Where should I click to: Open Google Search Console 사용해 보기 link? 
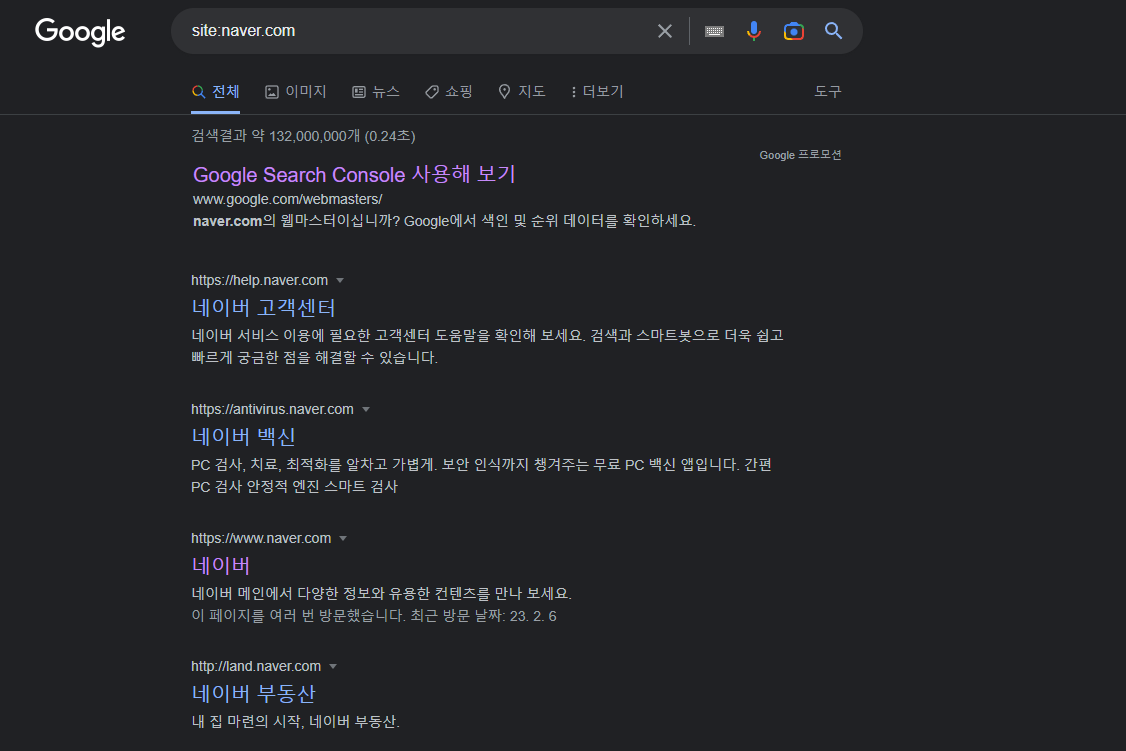(x=354, y=174)
